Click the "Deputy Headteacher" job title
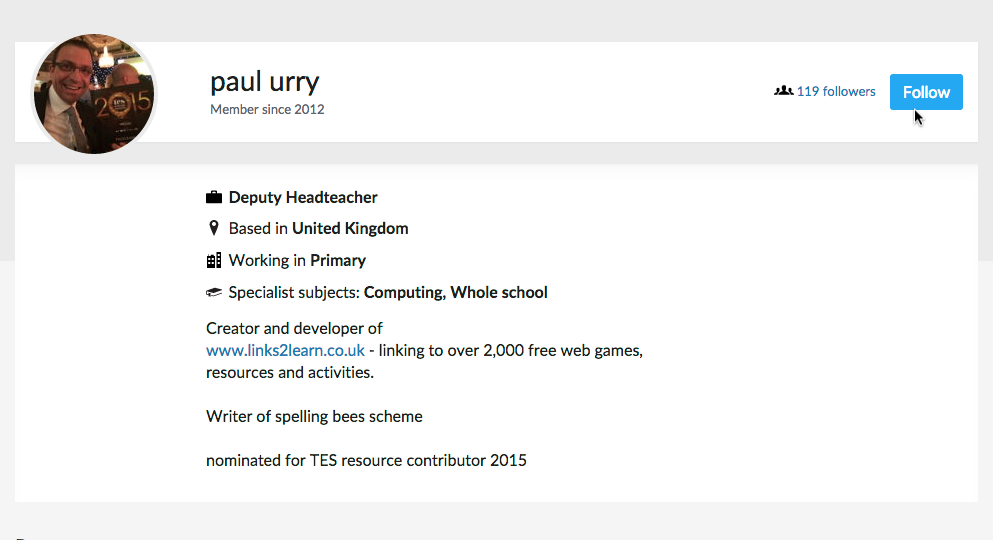 (x=303, y=197)
